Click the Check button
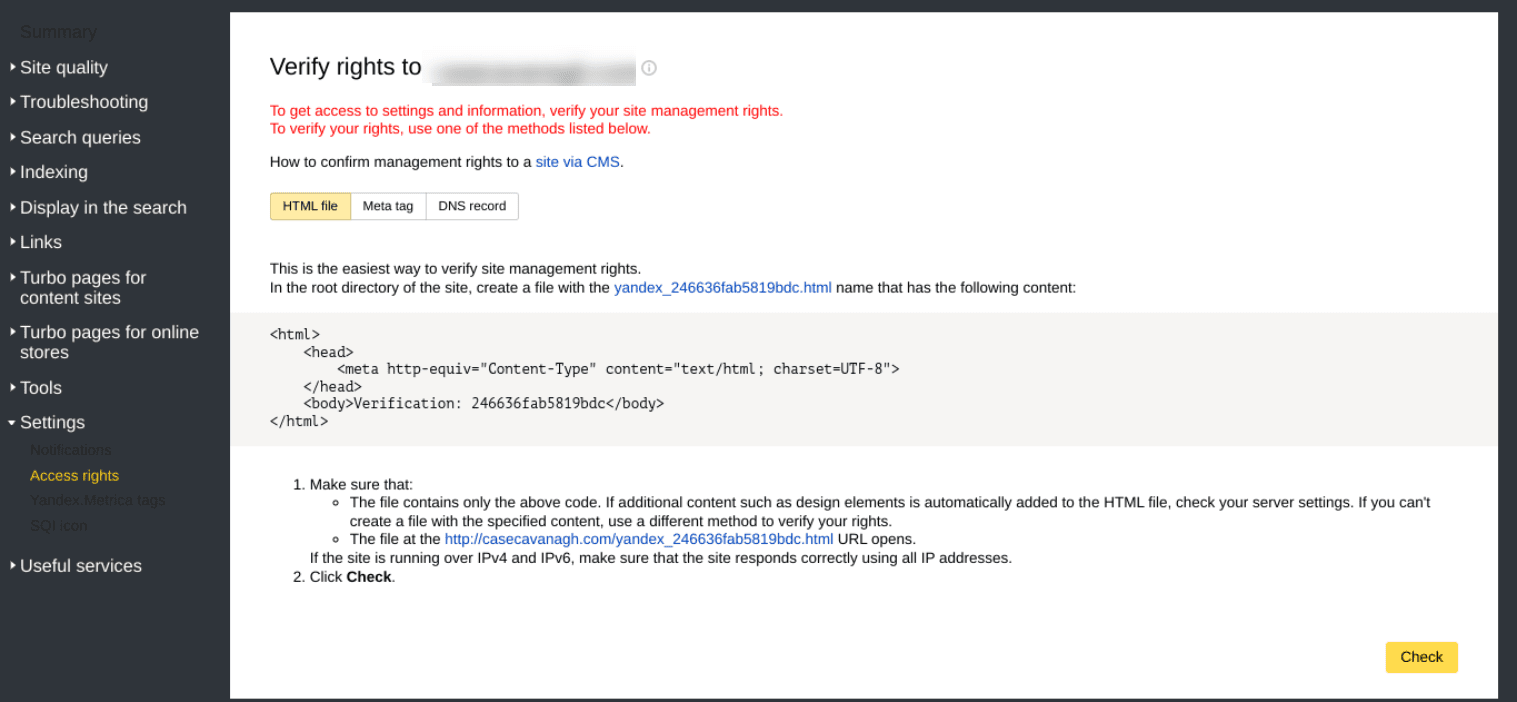 1420,657
